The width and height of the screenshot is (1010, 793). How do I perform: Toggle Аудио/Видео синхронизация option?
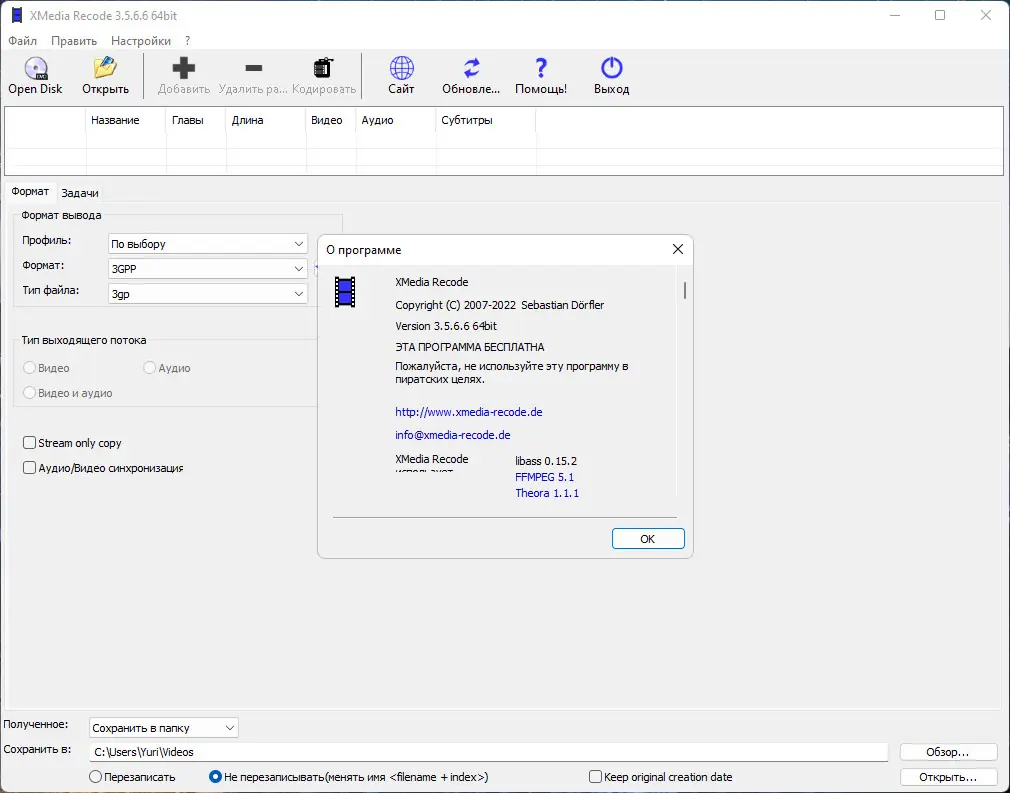[x=29, y=467]
